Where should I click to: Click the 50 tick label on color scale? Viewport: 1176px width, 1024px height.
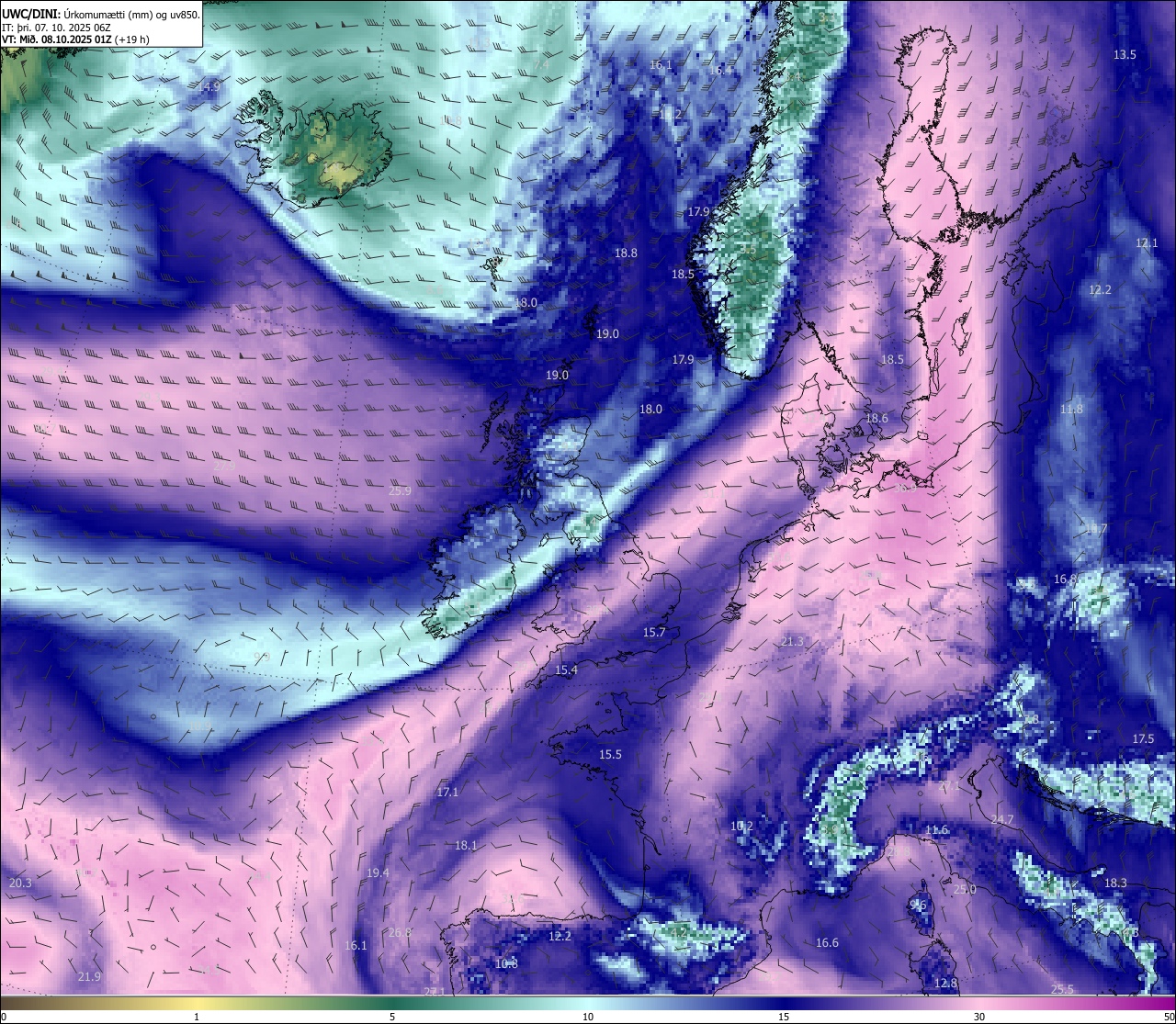pyautogui.click(x=1168, y=1017)
